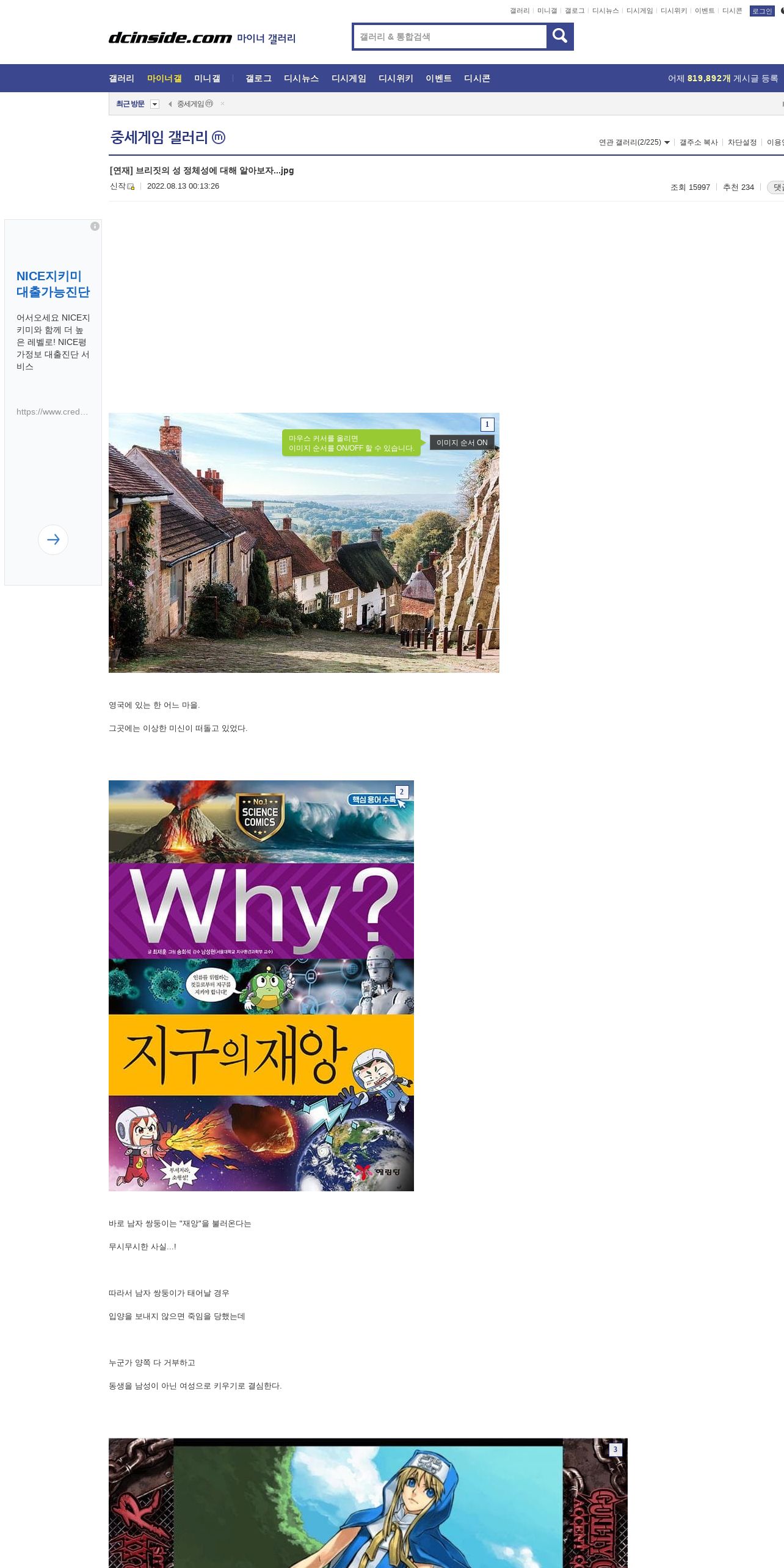Open the 갤로그 nav menu item
This screenshot has height=1568, width=784.
coord(258,78)
